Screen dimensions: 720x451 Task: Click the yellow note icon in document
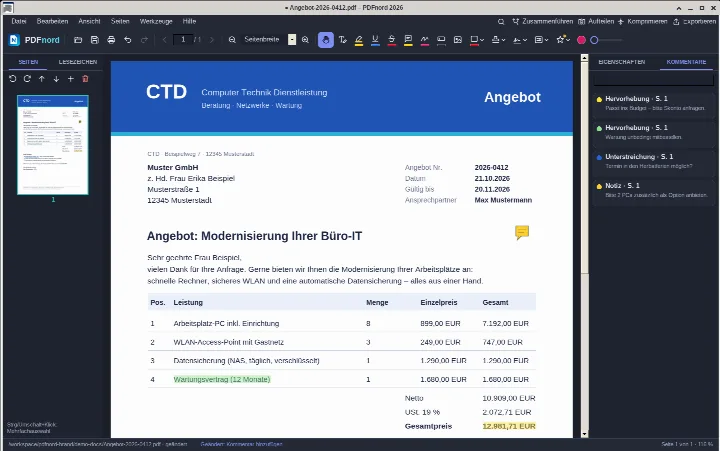pos(522,232)
